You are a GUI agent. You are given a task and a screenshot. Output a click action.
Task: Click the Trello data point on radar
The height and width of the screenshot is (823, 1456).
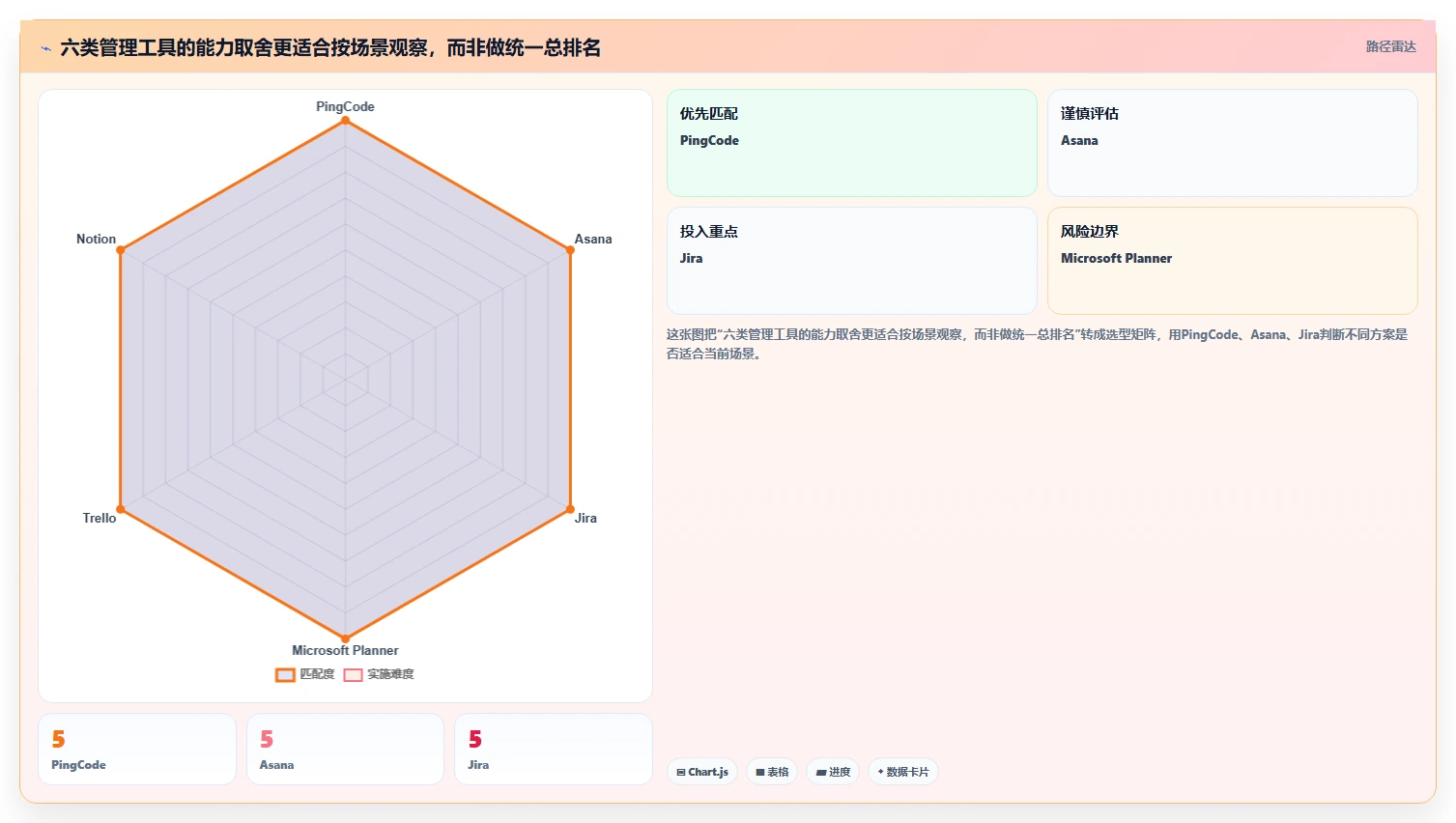(121, 509)
